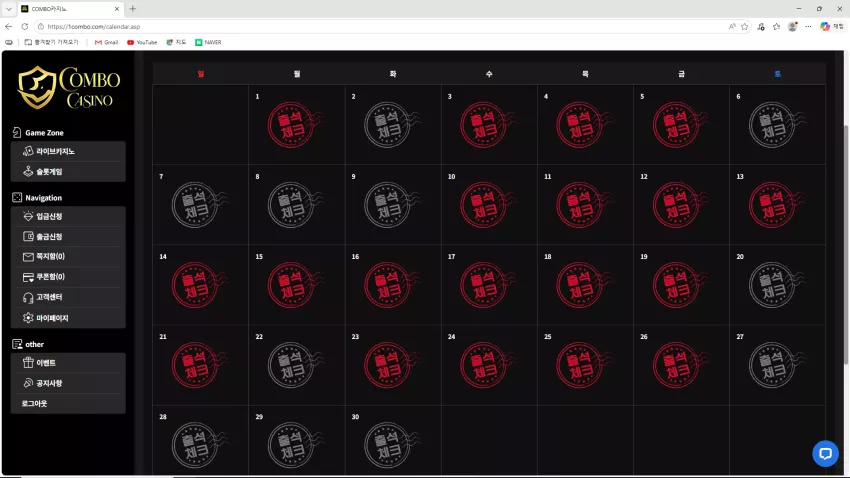The width and height of the screenshot is (850, 478).
Task: Open browser settings ellipsis menu
Action: [808, 27]
